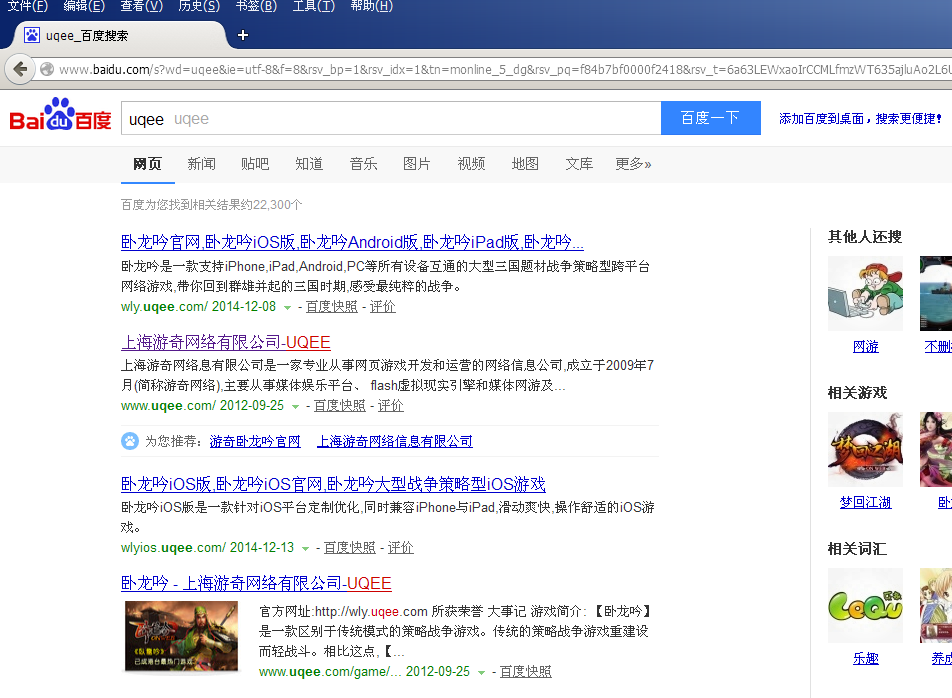Open 百度快照 for www.uqee.com/ result

(339, 405)
